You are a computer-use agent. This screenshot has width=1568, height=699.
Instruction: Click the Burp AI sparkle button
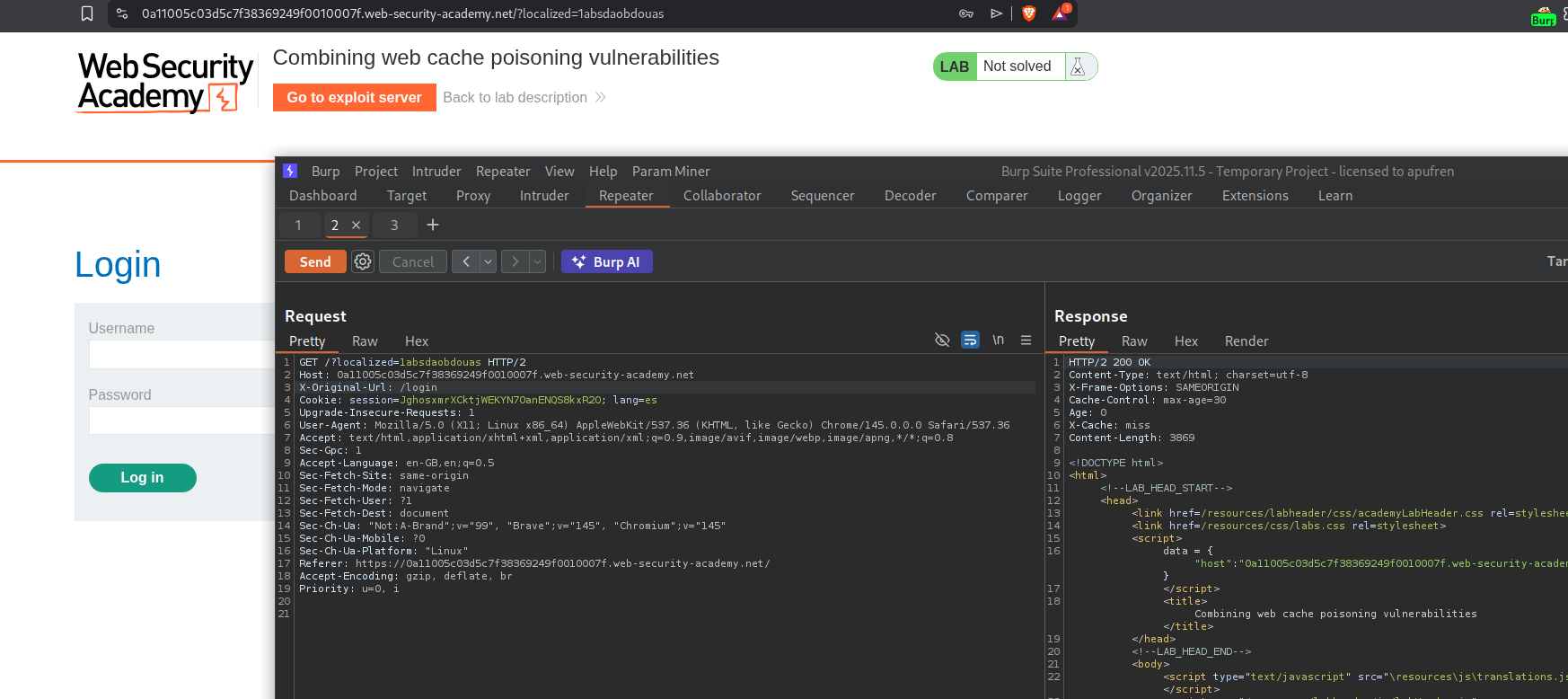coord(606,261)
